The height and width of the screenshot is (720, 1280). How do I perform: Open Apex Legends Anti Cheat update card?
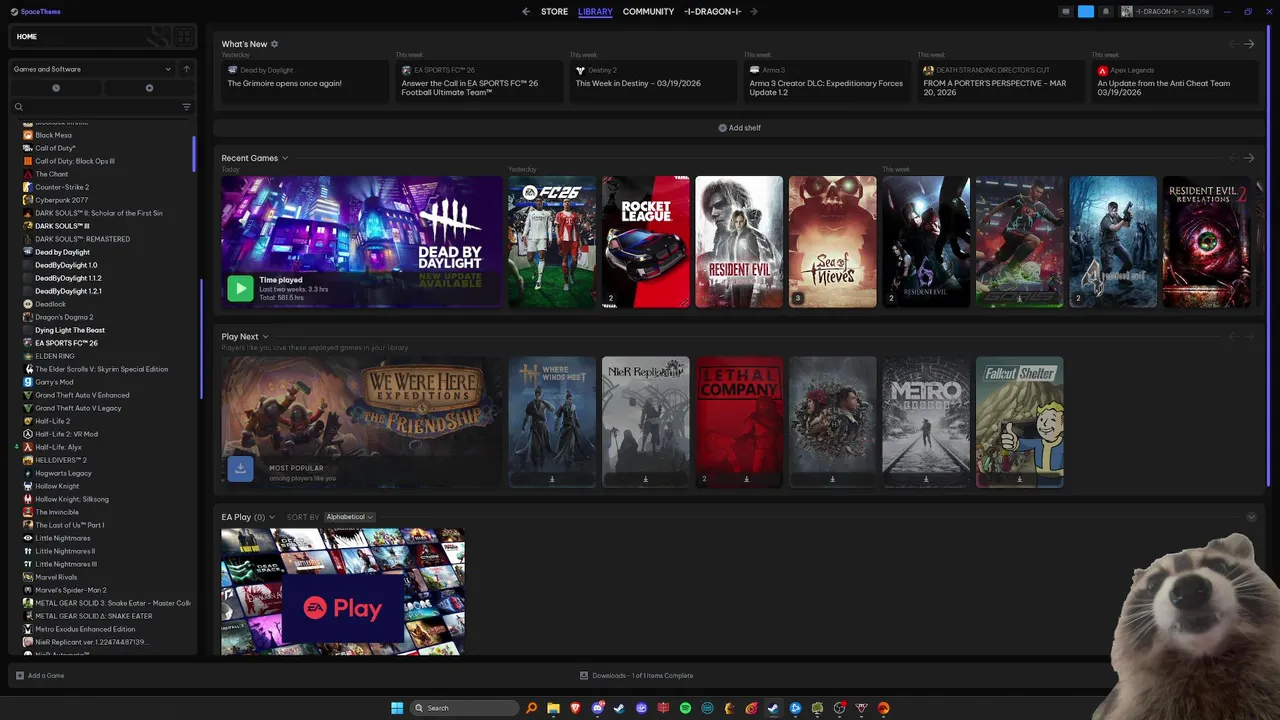(x=1175, y=81)
